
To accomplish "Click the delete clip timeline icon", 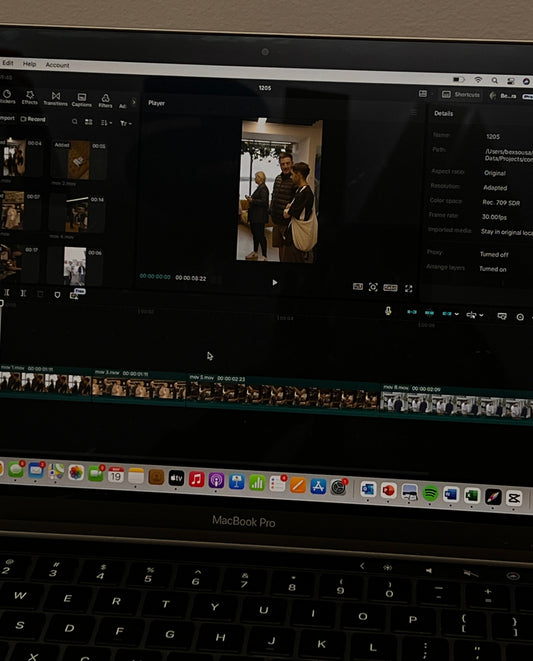I will [40, 294].
